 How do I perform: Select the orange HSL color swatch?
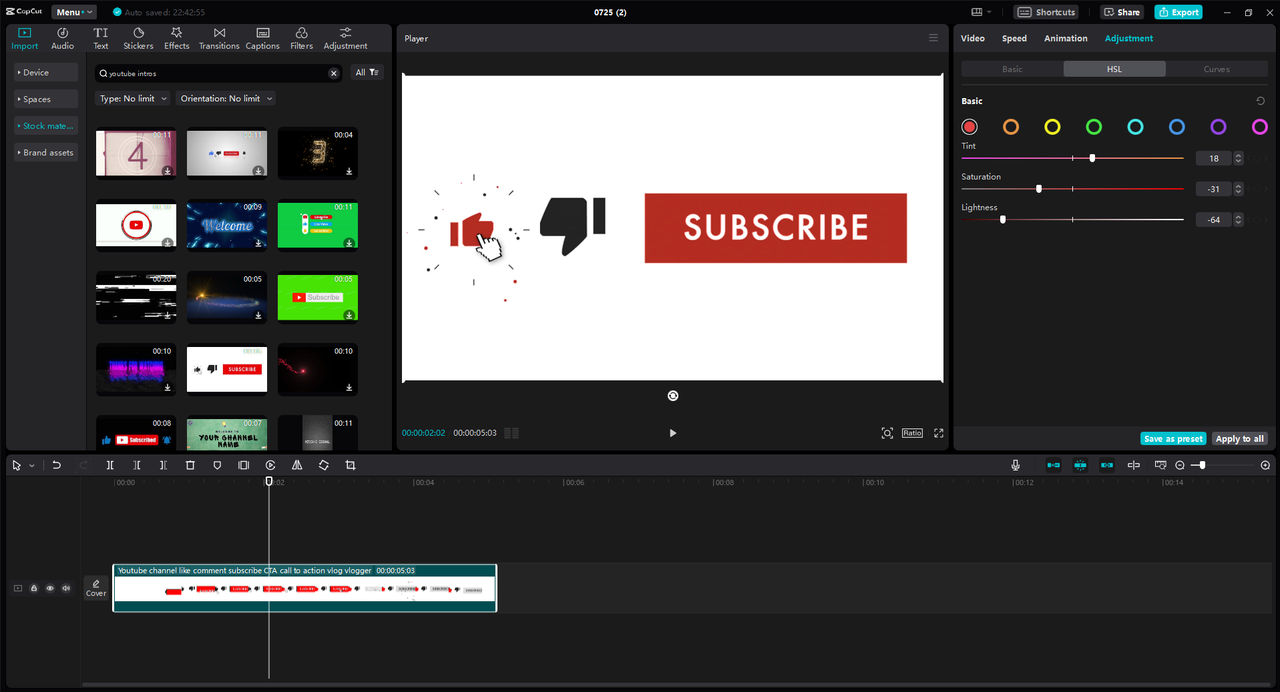(1011, 127)
